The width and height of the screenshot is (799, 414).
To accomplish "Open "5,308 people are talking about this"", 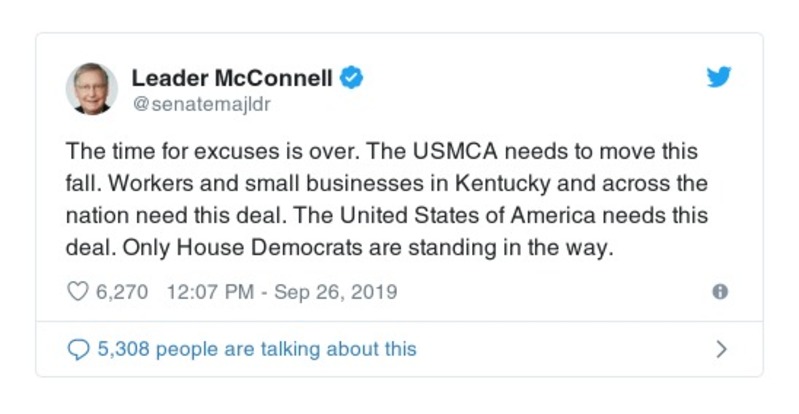I will [x=256, y=350].
